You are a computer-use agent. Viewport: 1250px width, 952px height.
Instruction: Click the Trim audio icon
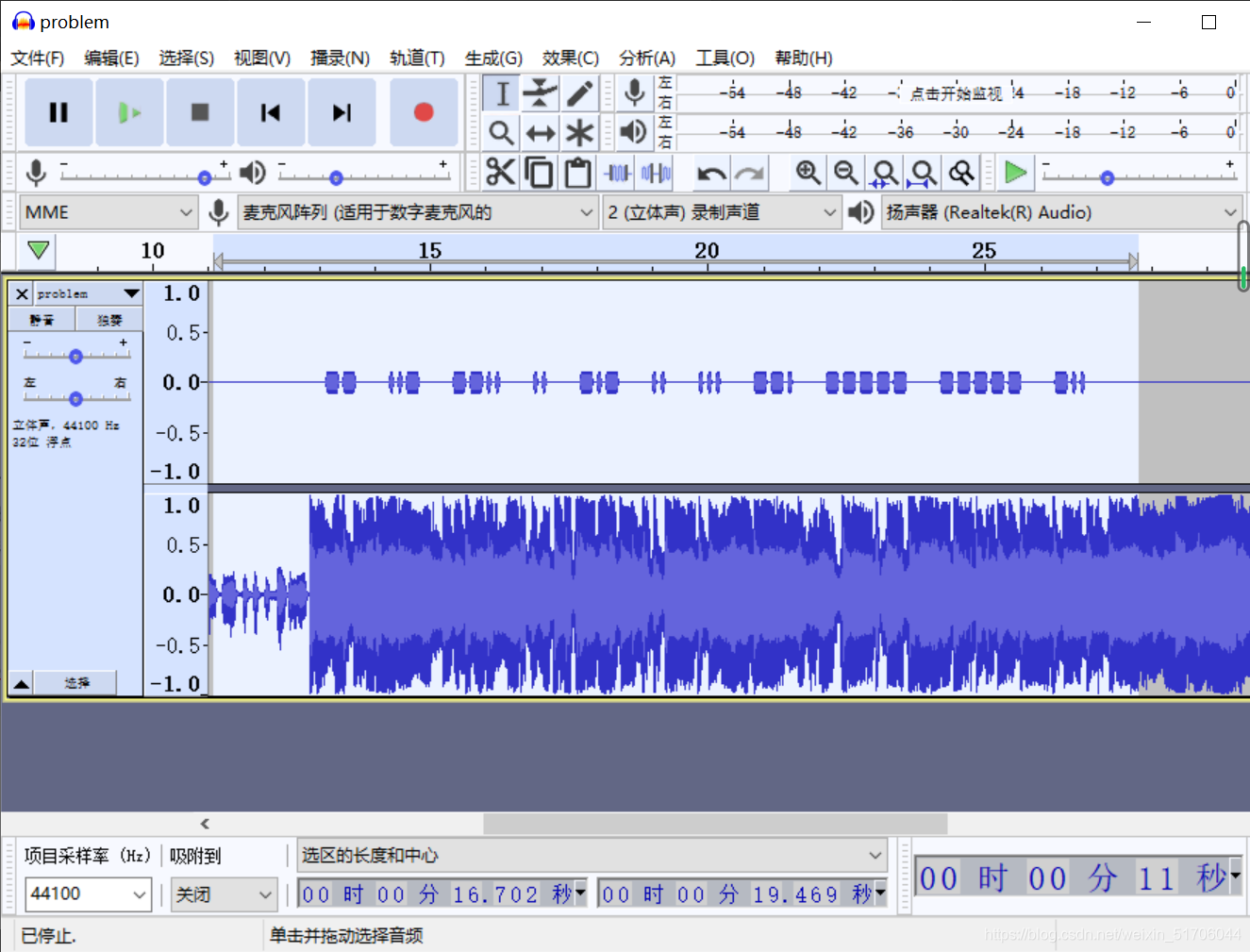(618, 173)
